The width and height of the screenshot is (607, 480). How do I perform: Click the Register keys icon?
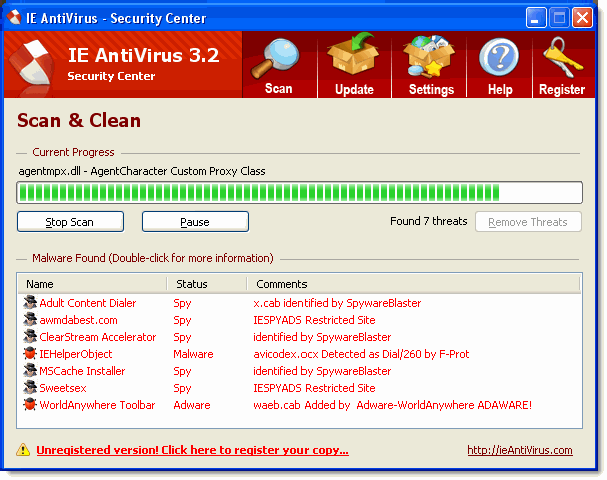click(x=562, y=57)
